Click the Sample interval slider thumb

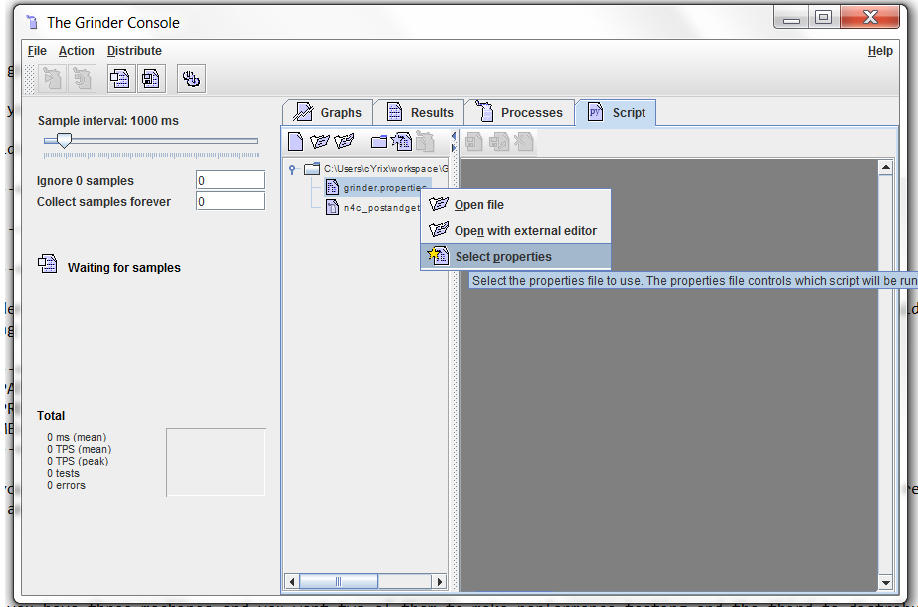[64, 141]
